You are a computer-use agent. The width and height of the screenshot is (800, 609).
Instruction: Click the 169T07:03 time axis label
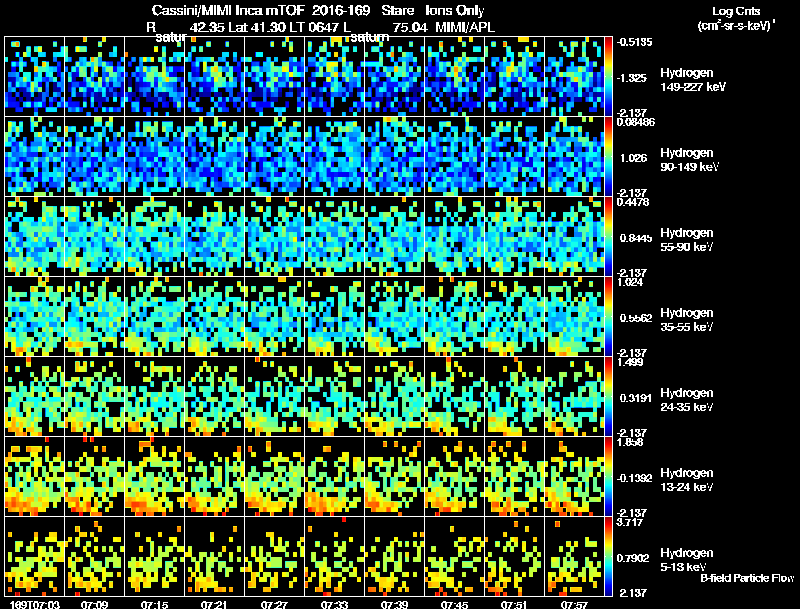35,604
